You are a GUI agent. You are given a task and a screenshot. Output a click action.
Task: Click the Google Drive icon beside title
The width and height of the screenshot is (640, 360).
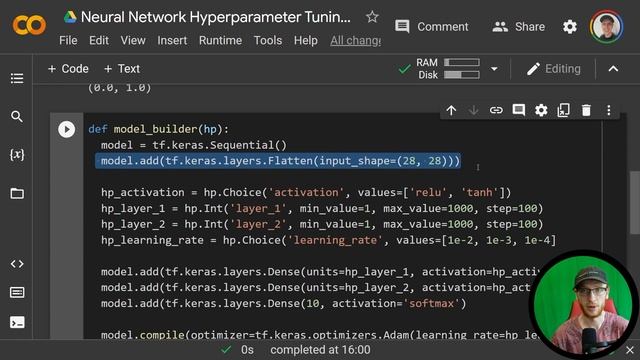(x=70, y=17)
